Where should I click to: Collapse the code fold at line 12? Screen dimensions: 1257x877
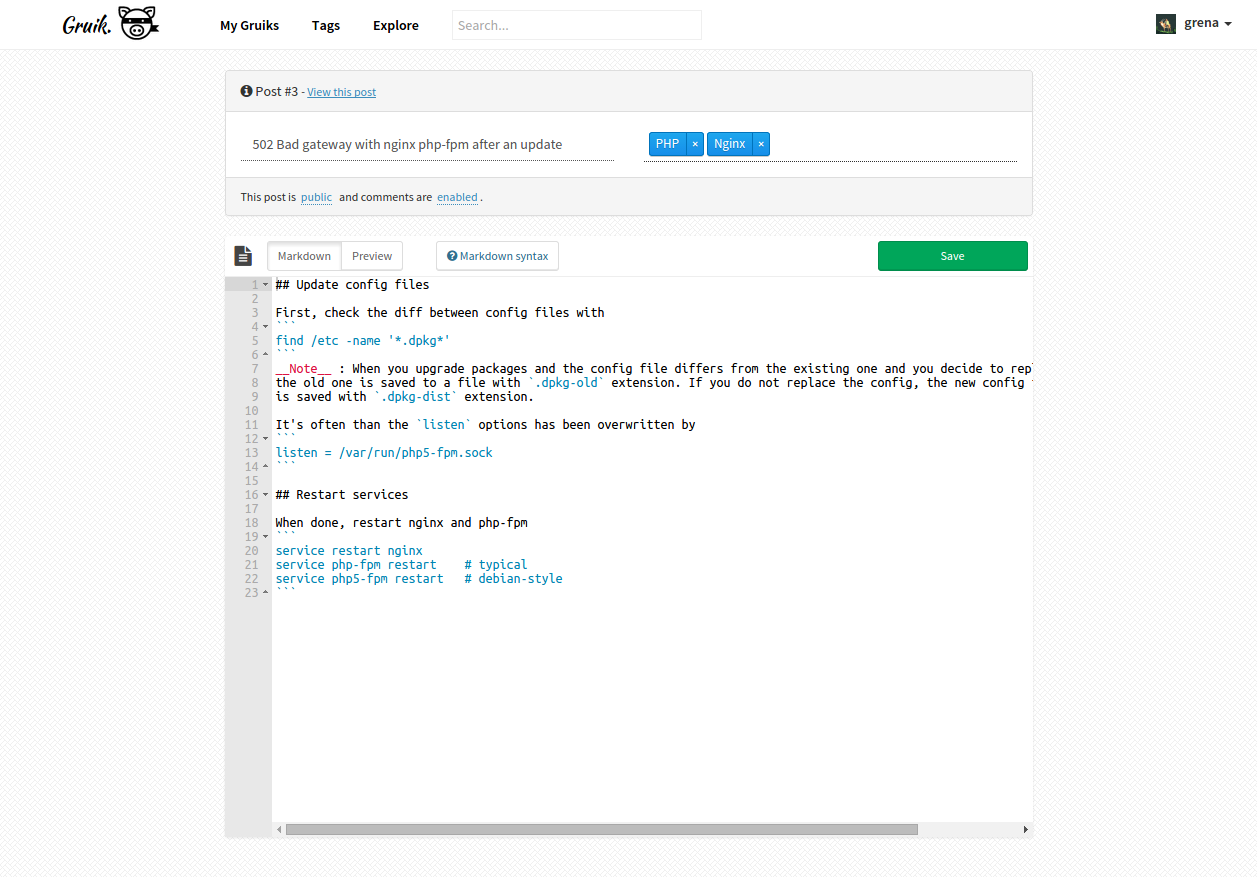tap(265, 438)
